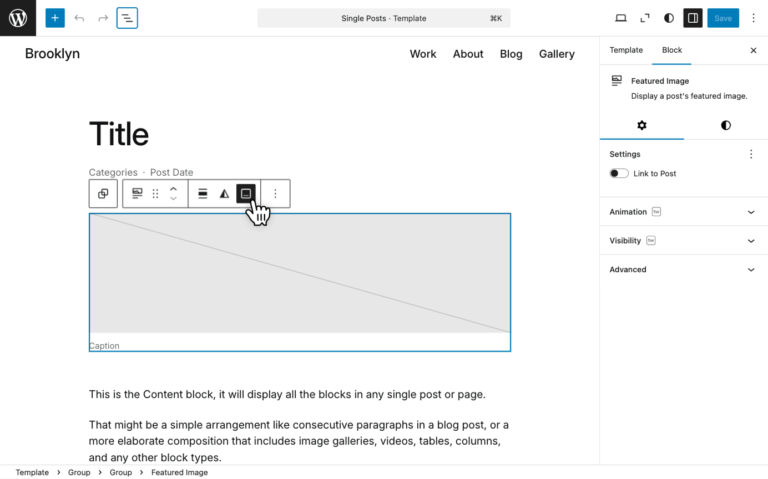The height and width of the screenshot is (479, 768).
Task: Click the Blog navigation link
Action: tap(511, 54)
